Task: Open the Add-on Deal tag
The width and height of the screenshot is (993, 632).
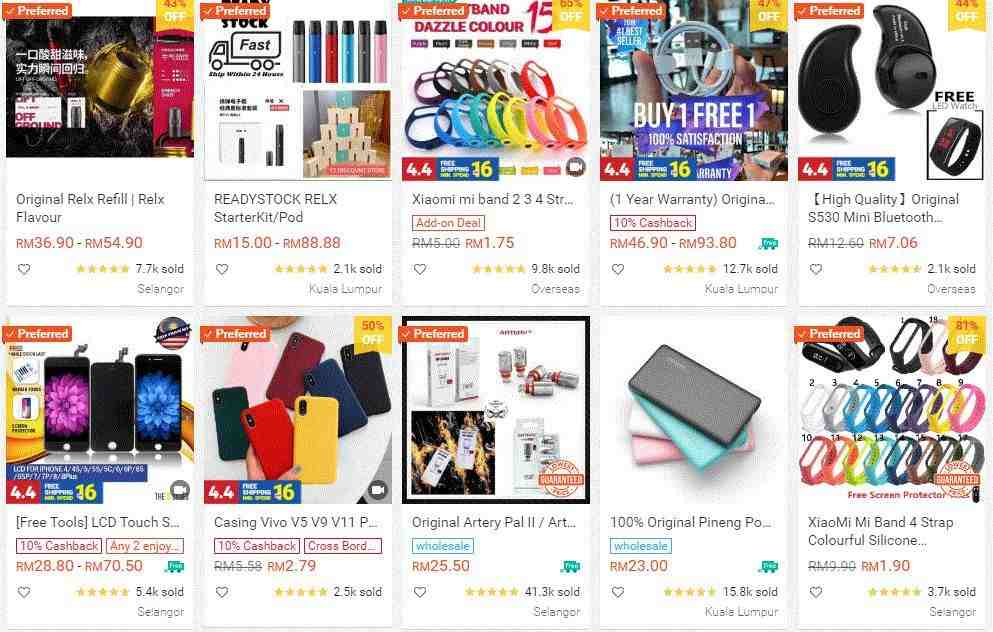Action: pos(448,223)
